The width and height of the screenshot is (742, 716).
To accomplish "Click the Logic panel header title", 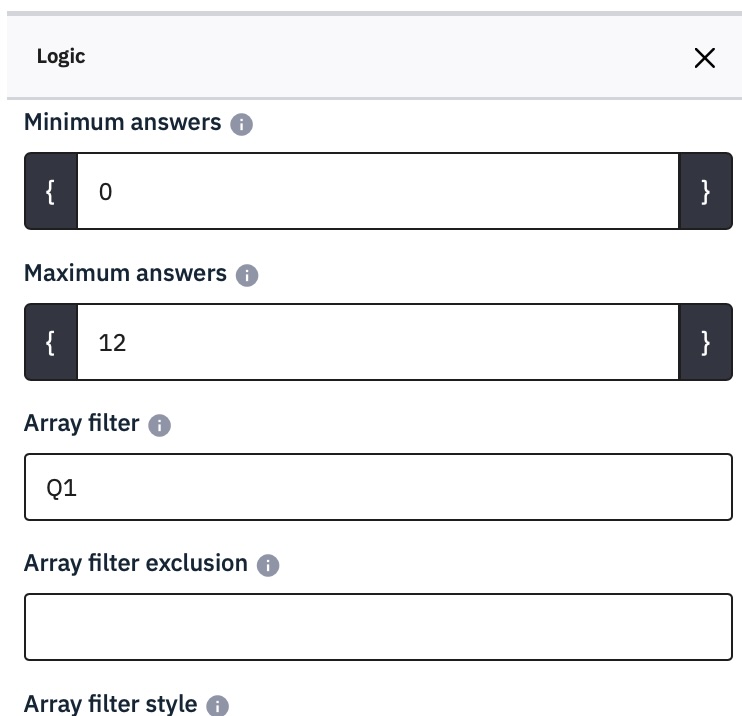I will pyautogui.click(x=61, y=57).
